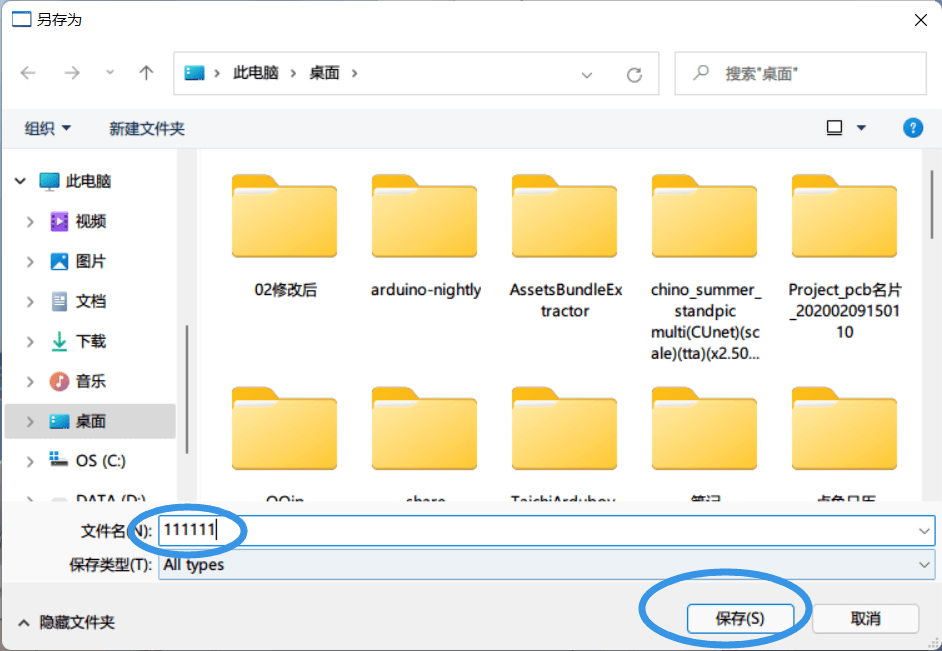Change the view layout icon
This screenshot has width=942, height=651.
point(834,128)
